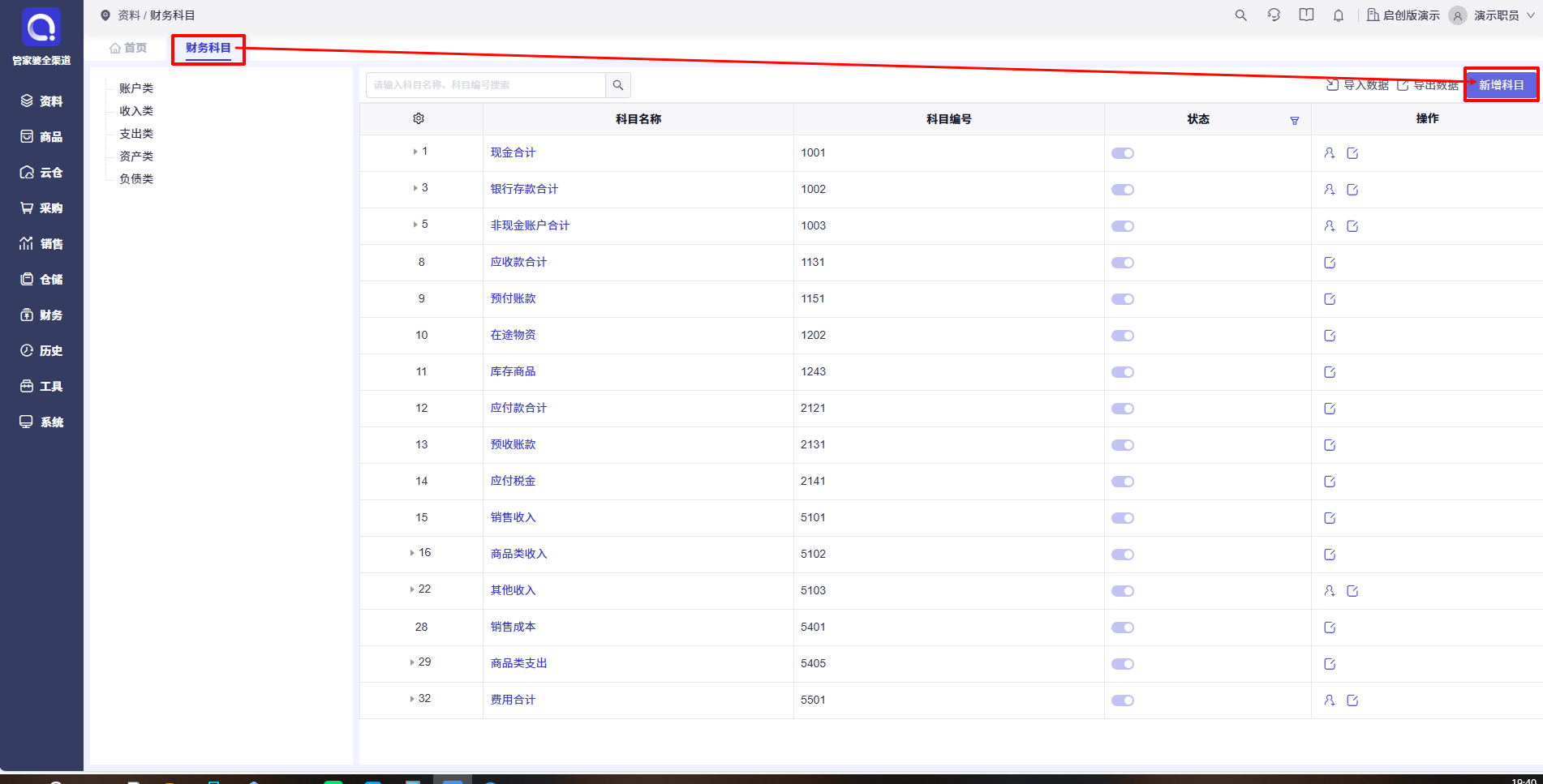The width and height of the screenshot is (1543, 784).
Task: Click the search magnifier in the top bar
Action: click(1240, 15)
